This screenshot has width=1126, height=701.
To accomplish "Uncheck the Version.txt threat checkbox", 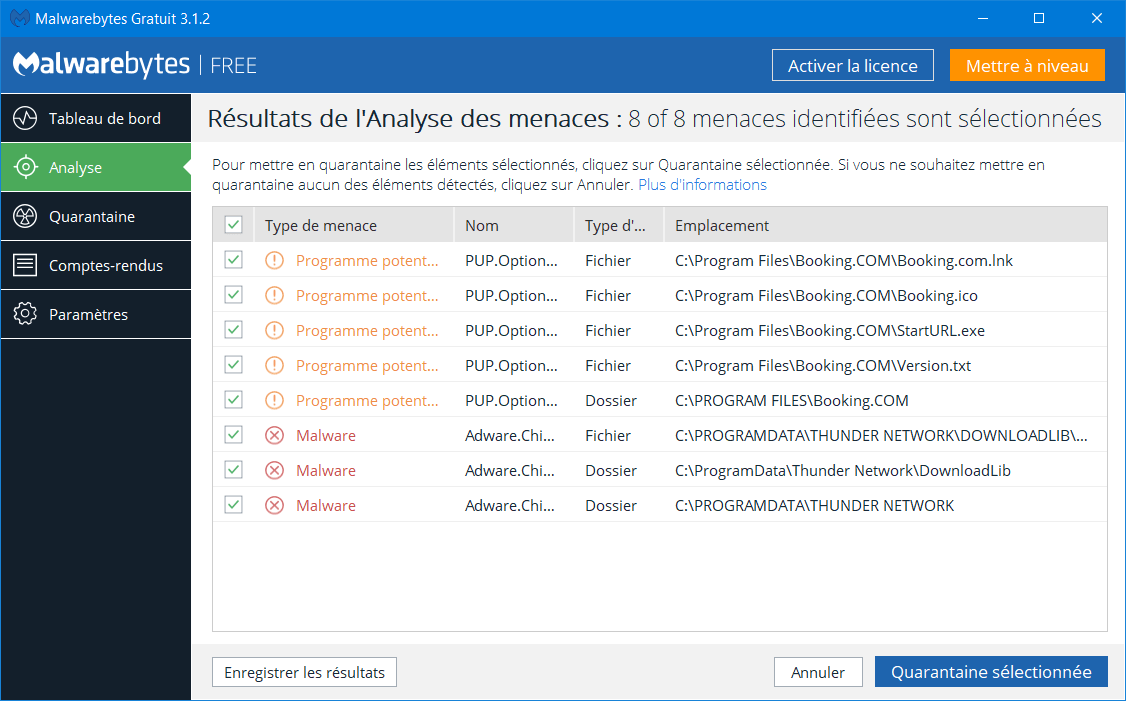I will click(233, 364).
